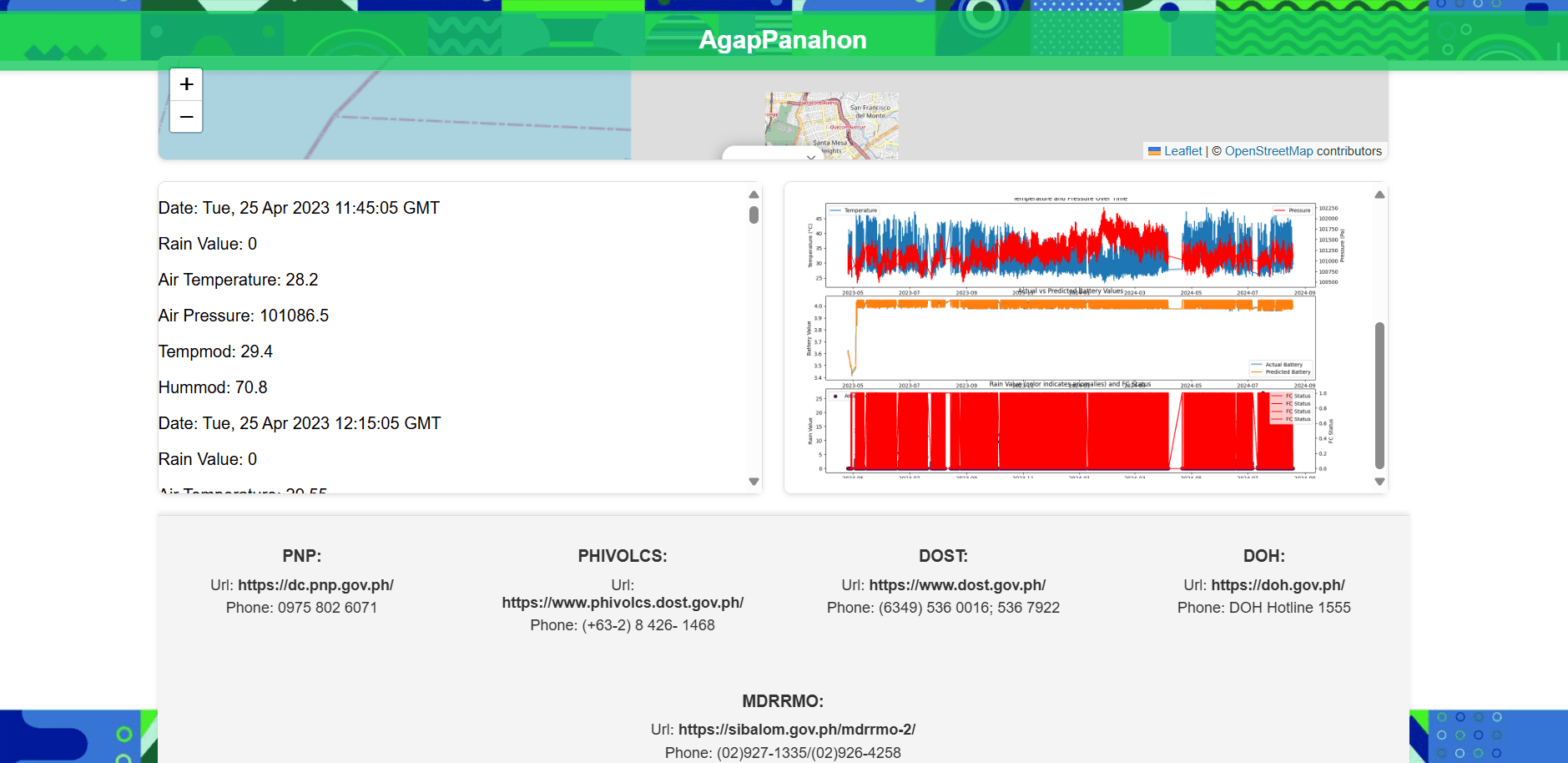Open the PHIVOLCS website link
The height and width of the screenshot is (763, 1568).
(623, 603)
